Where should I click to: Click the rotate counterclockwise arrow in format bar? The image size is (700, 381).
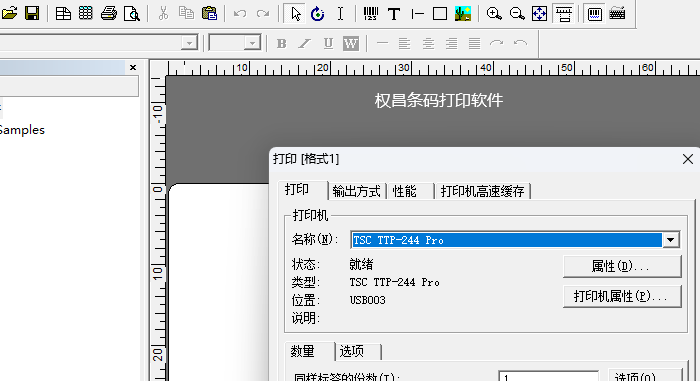click(520, 43)
